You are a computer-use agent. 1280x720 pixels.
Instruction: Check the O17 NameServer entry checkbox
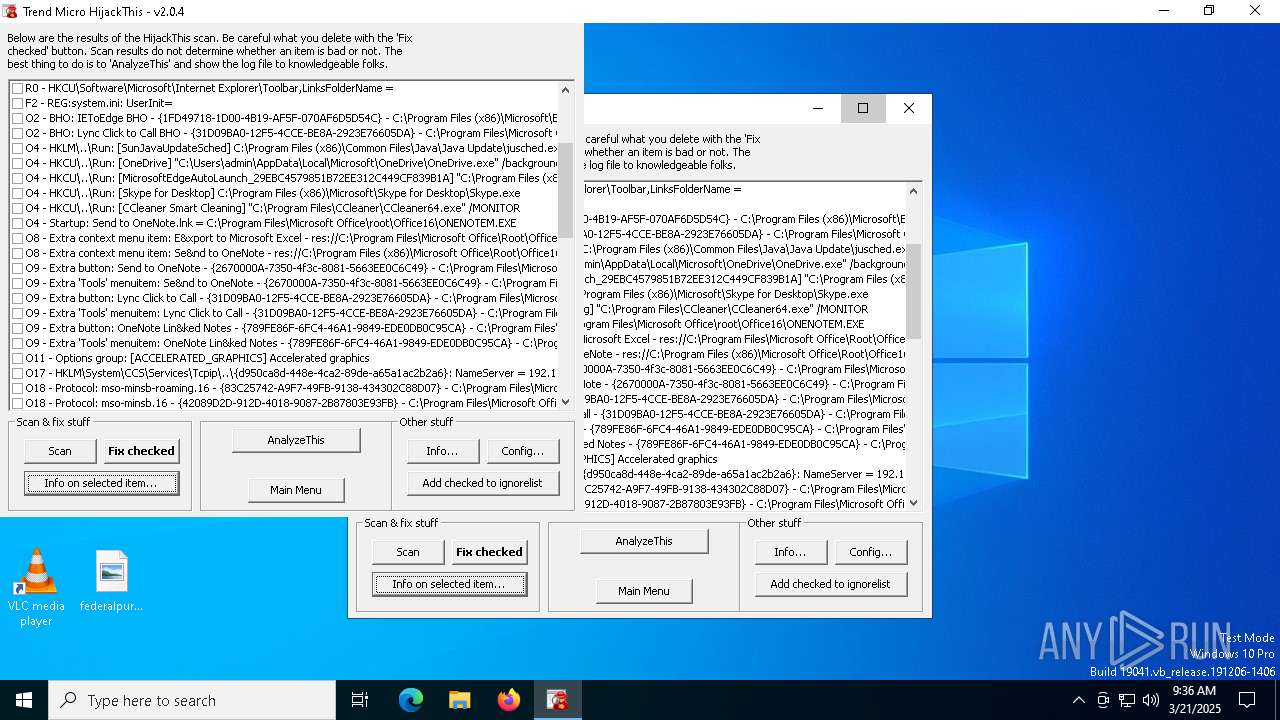pos(18,373)
